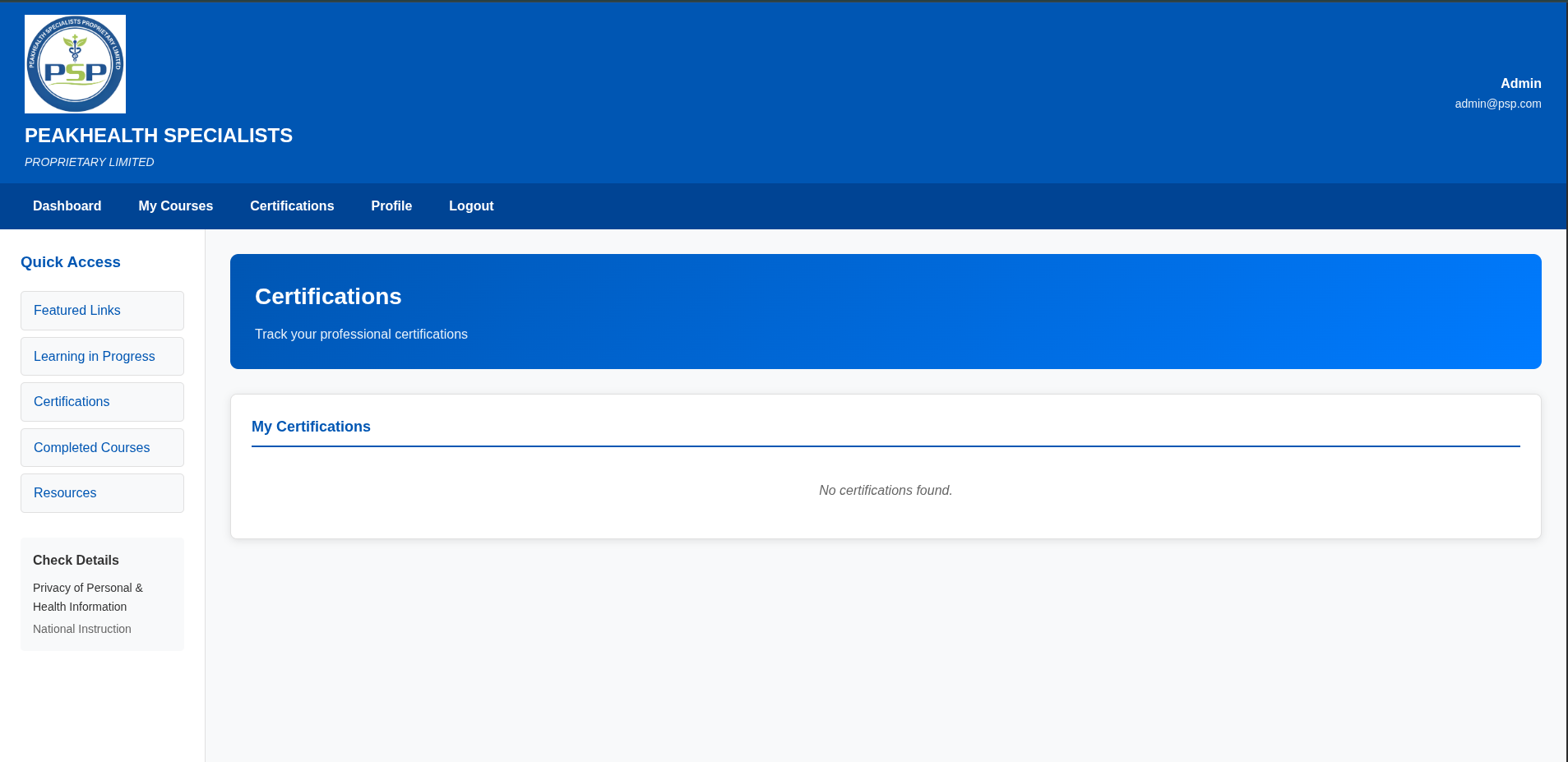Click the My Certifications section heading
The image size is (1568, 762).
coord(311,427)
